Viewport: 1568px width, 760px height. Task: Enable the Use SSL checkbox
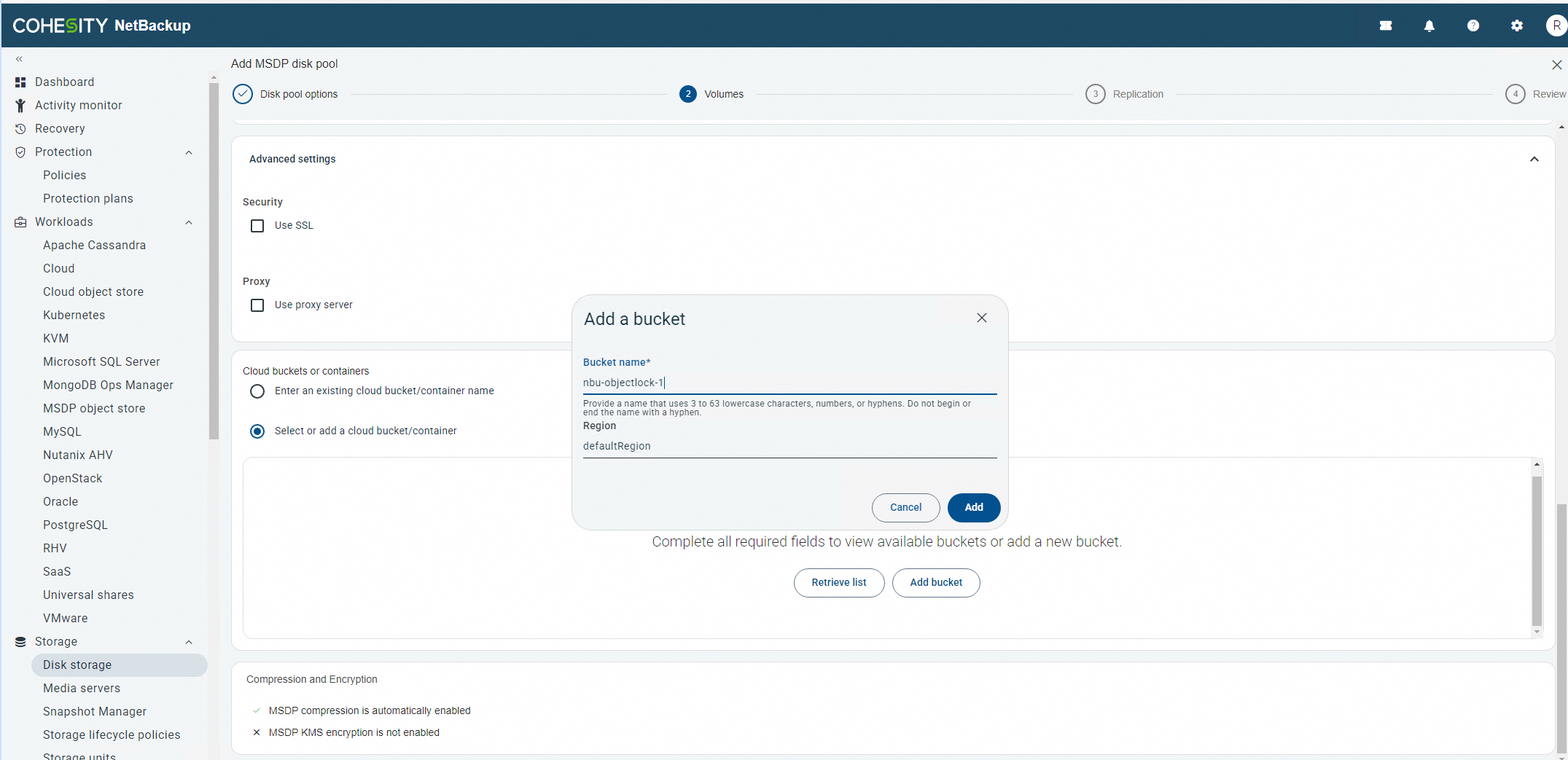coord(257,226)
